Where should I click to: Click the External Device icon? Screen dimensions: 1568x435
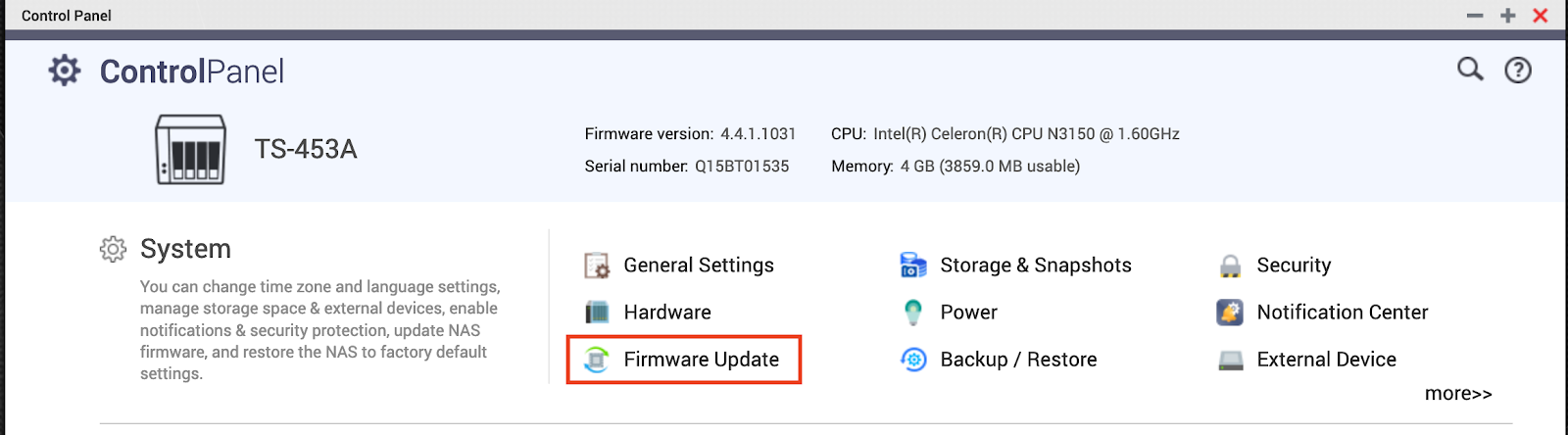(x=1230, y=360)
